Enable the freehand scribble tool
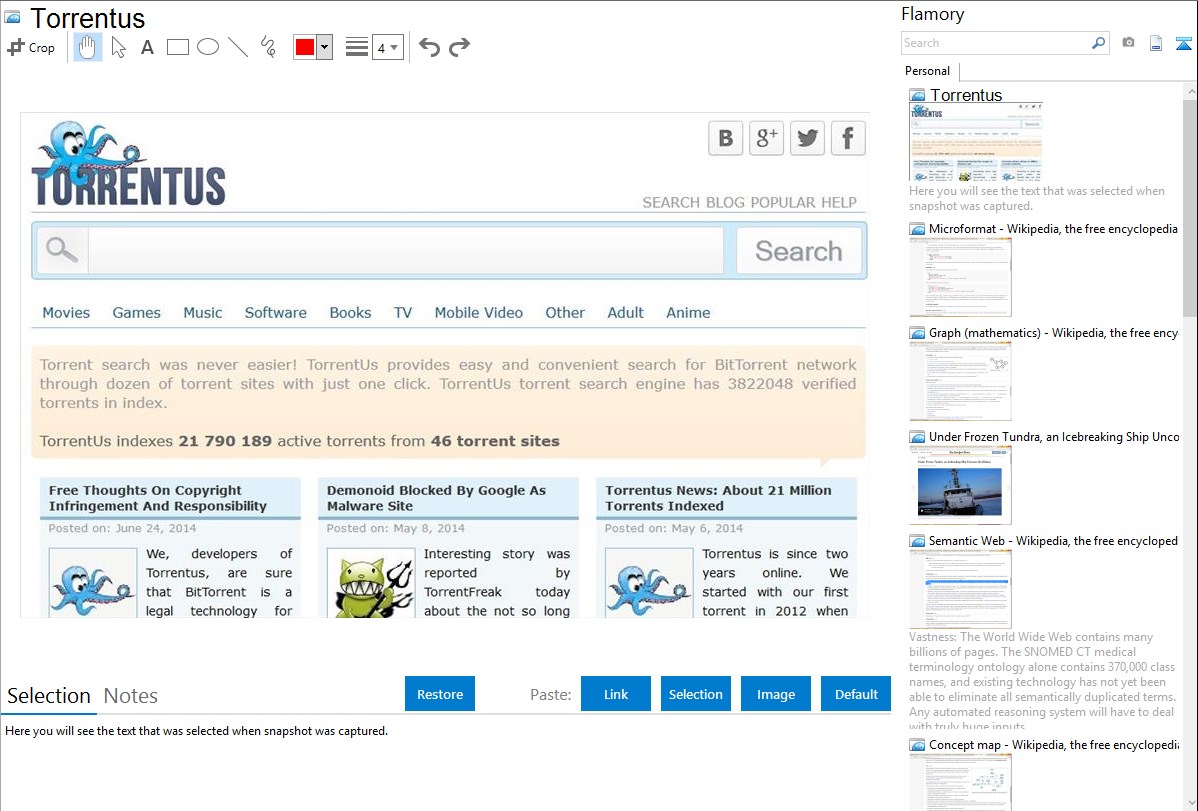 (267, 47)
